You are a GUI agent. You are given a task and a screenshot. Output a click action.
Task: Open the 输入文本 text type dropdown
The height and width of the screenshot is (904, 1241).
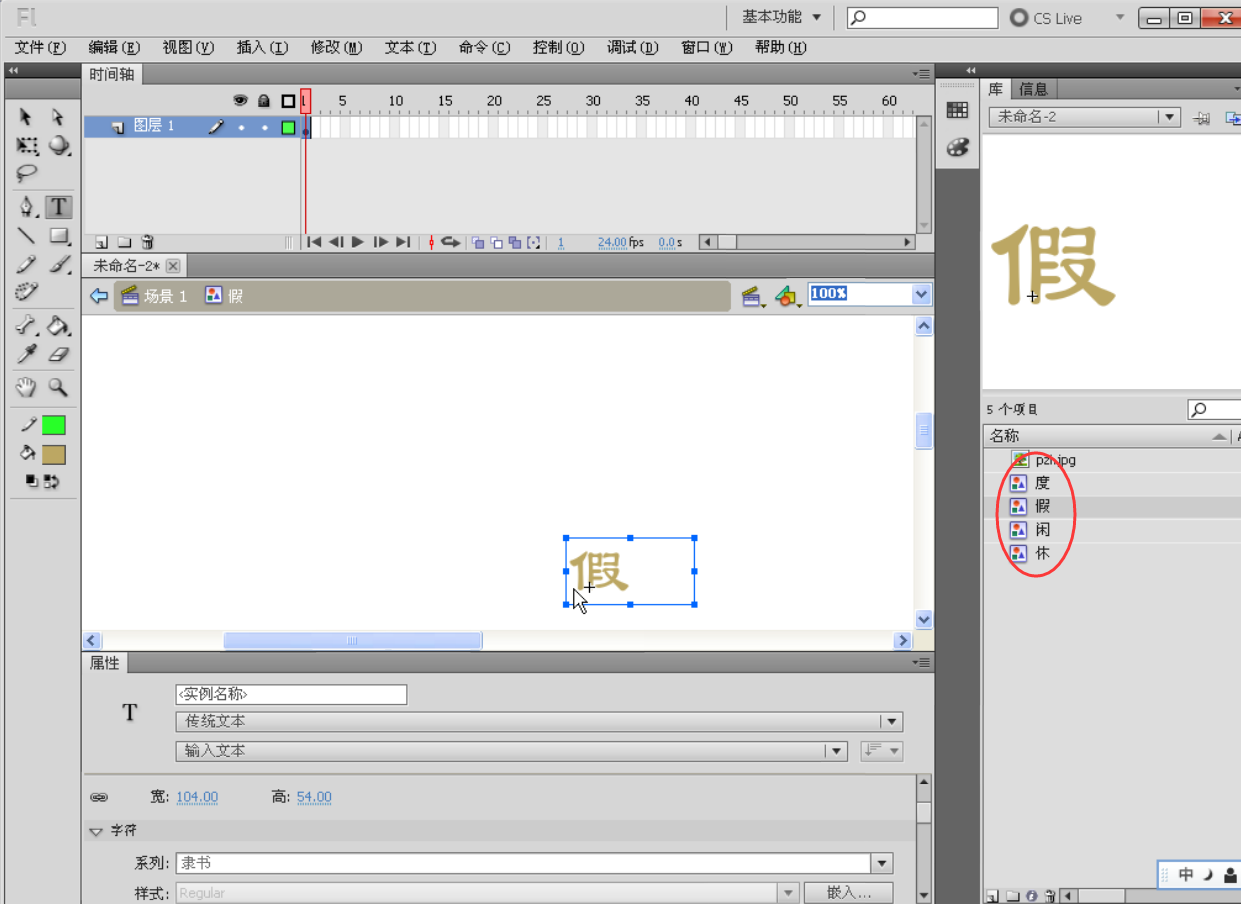(x=512, y=751)
